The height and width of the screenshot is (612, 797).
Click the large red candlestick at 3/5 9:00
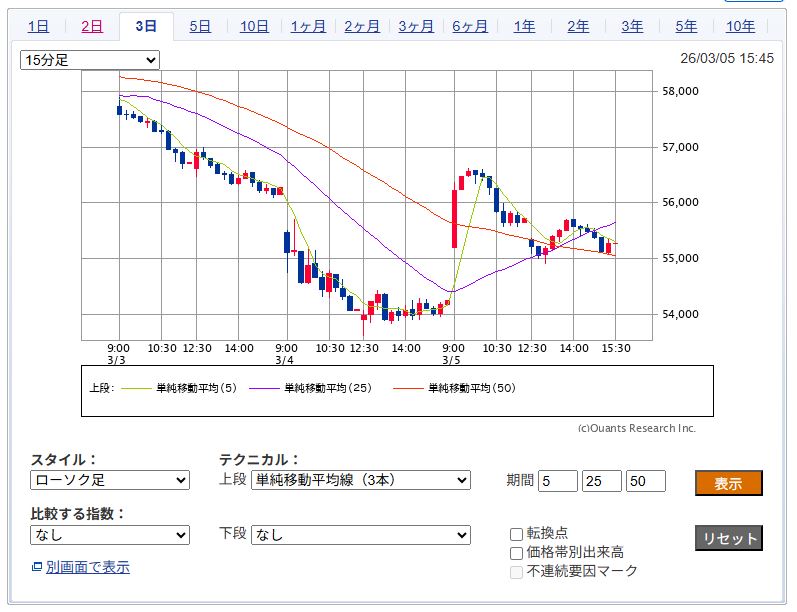click(x=455, y=218)
